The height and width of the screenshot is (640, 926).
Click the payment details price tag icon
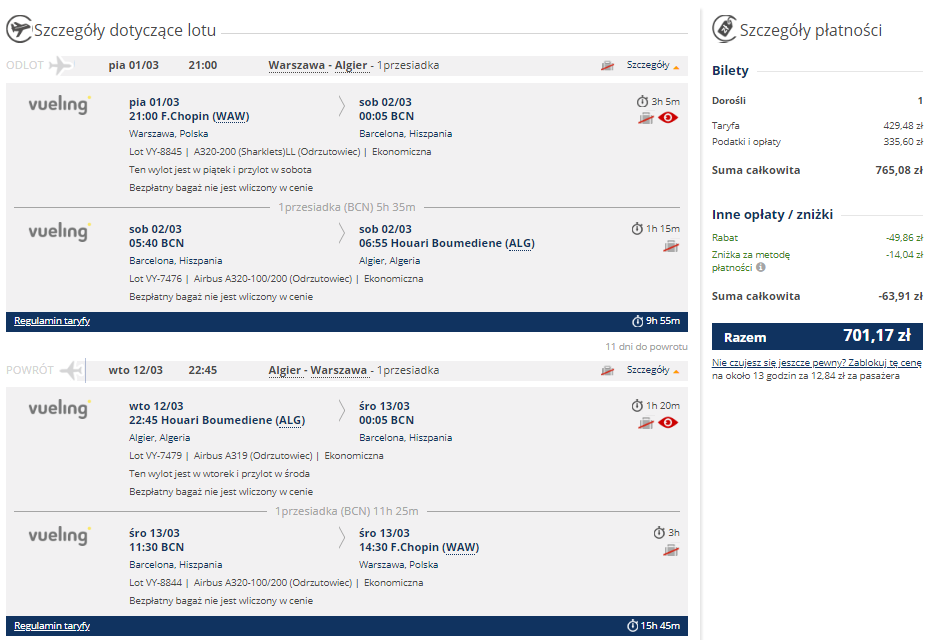(x=724, y=28)
